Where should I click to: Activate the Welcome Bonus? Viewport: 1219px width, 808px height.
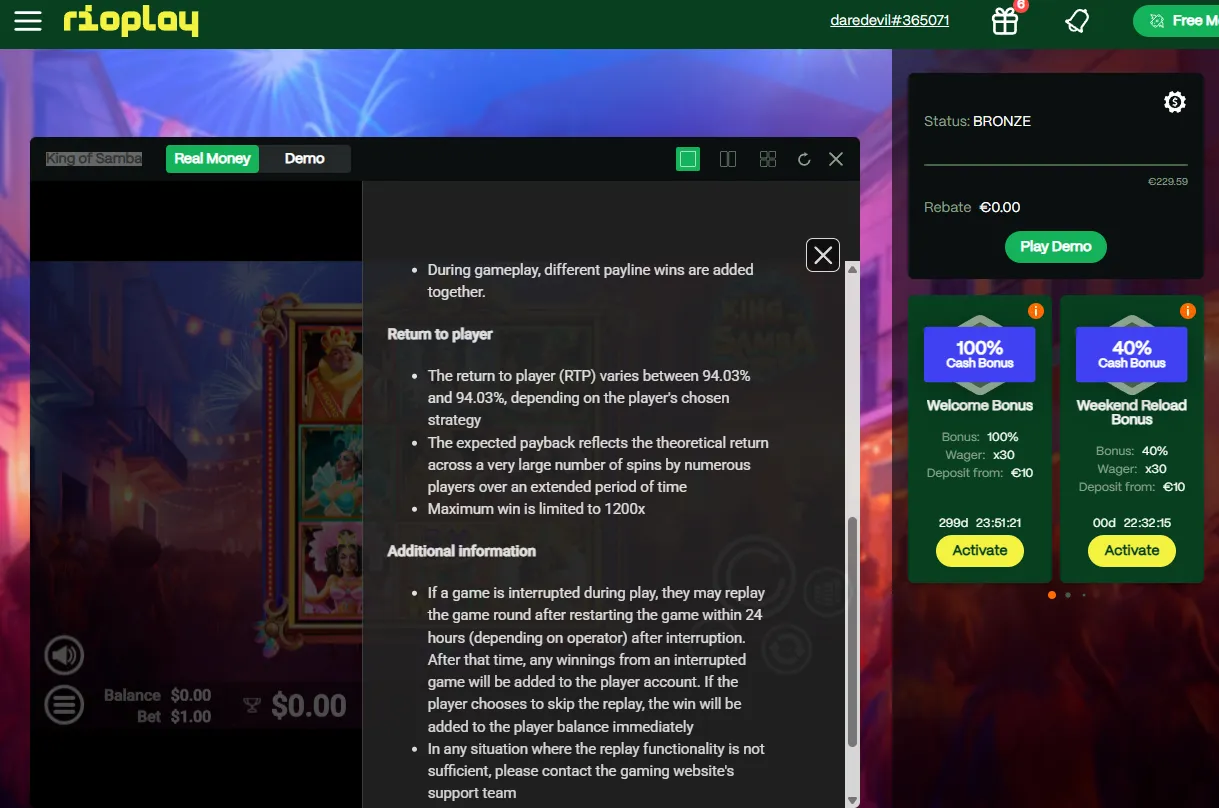(980, 550)
